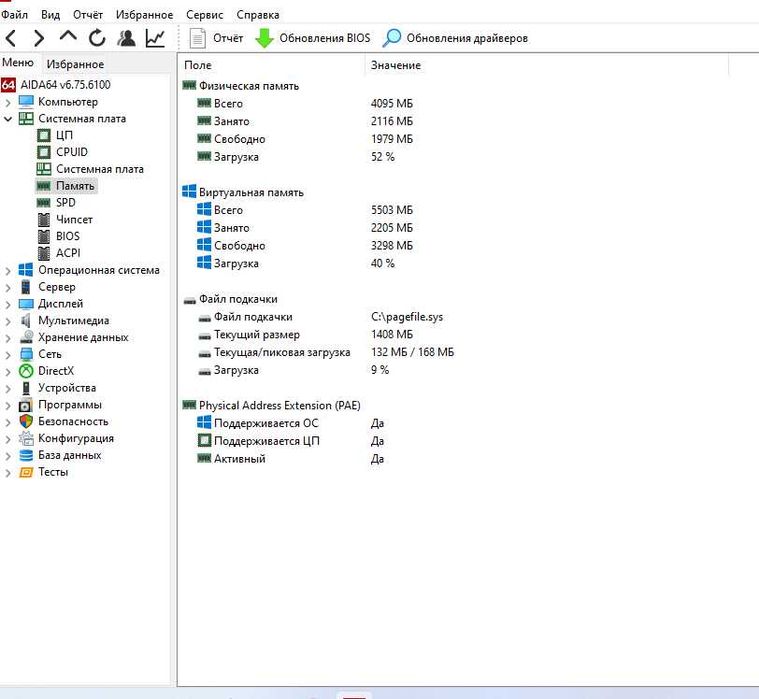Open Обновления BIOS from the toolbar
The image size is (759, 699).
(x=313, y=38)
